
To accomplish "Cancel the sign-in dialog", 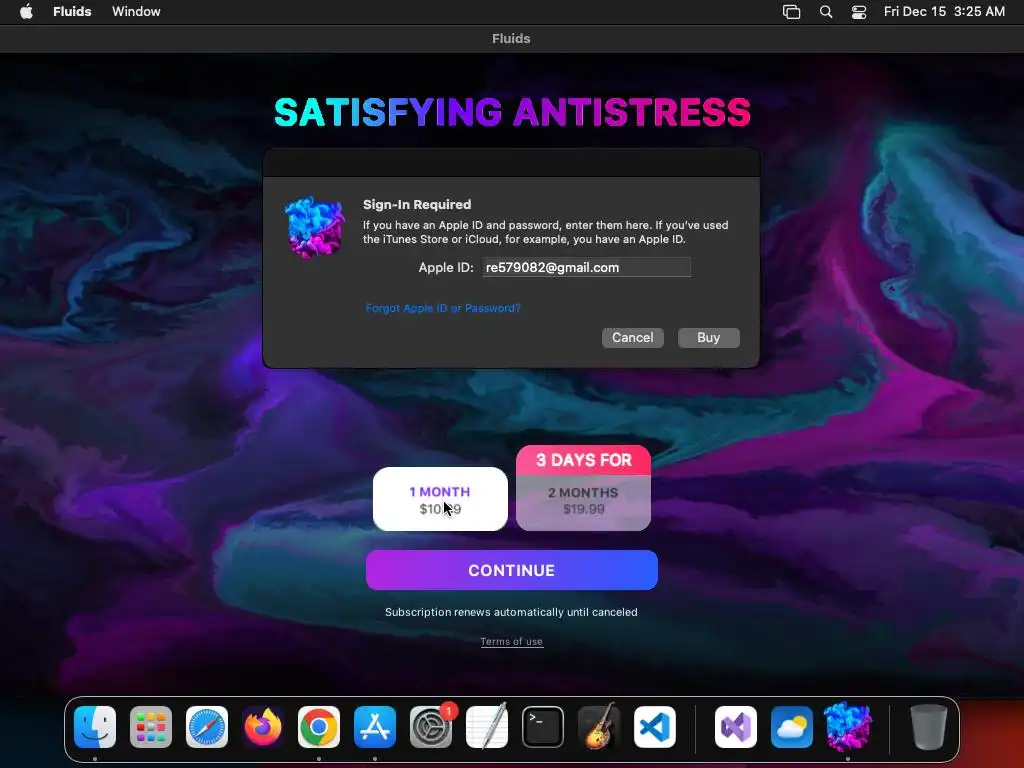I will (x=632, y=338).
